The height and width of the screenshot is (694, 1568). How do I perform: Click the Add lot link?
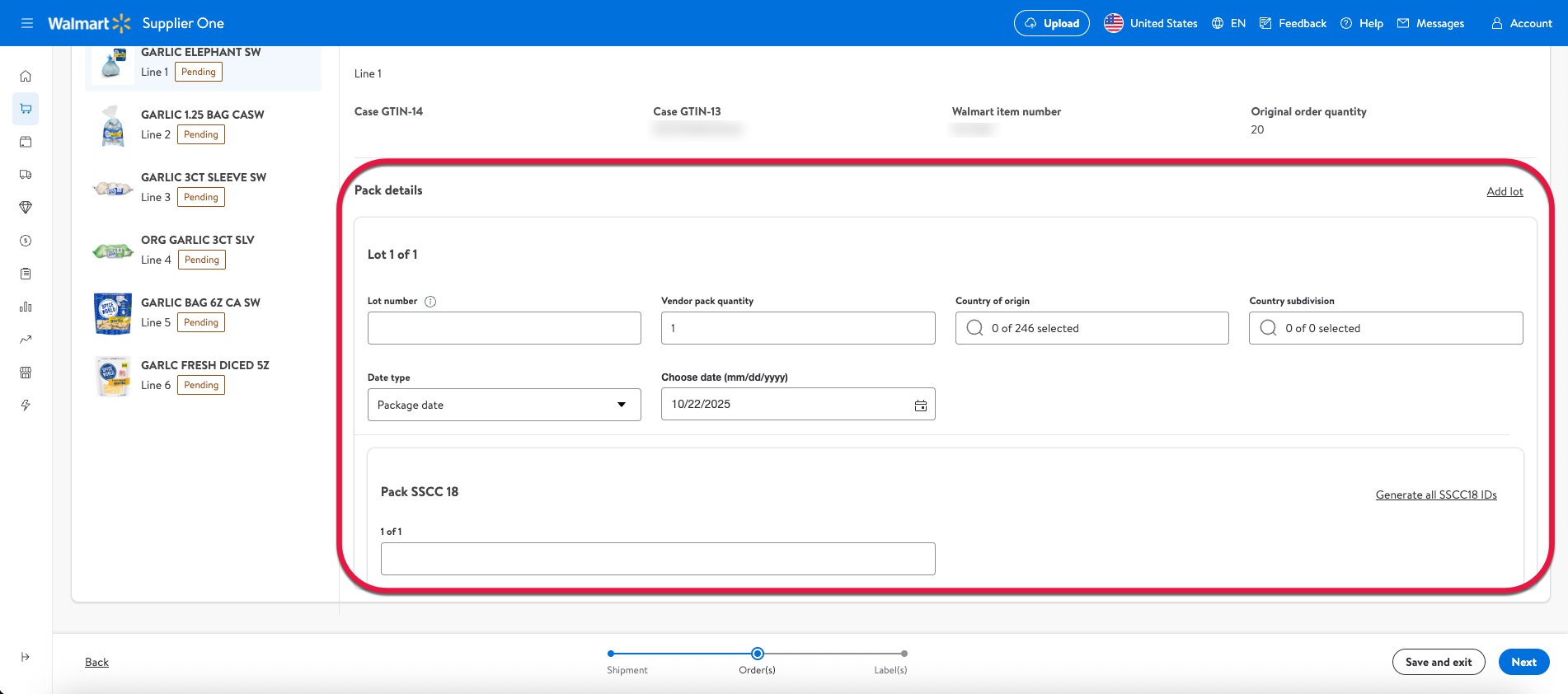point(1505,191)
